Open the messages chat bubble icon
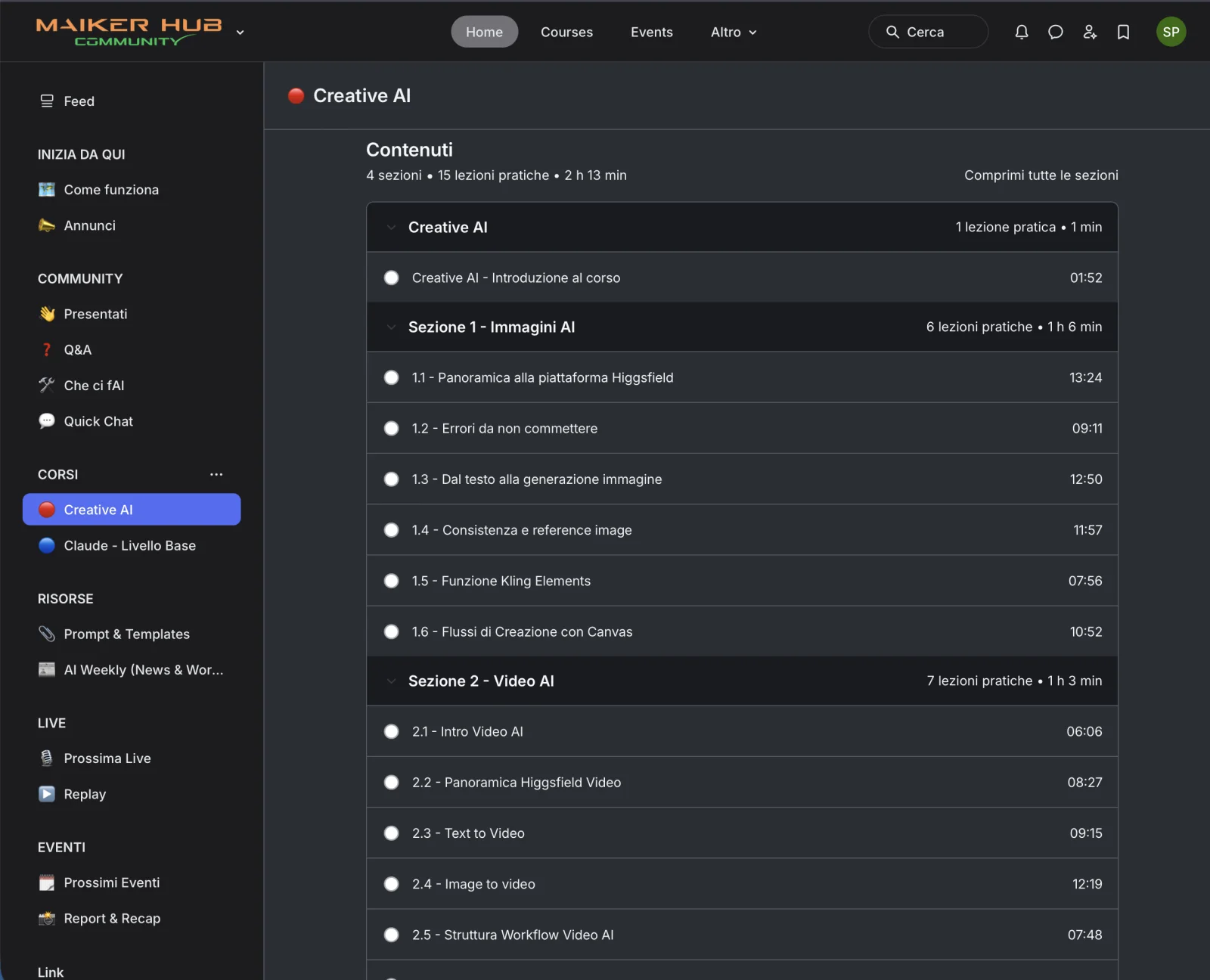Screen dimensions: 1210x980 point(1055,32)
